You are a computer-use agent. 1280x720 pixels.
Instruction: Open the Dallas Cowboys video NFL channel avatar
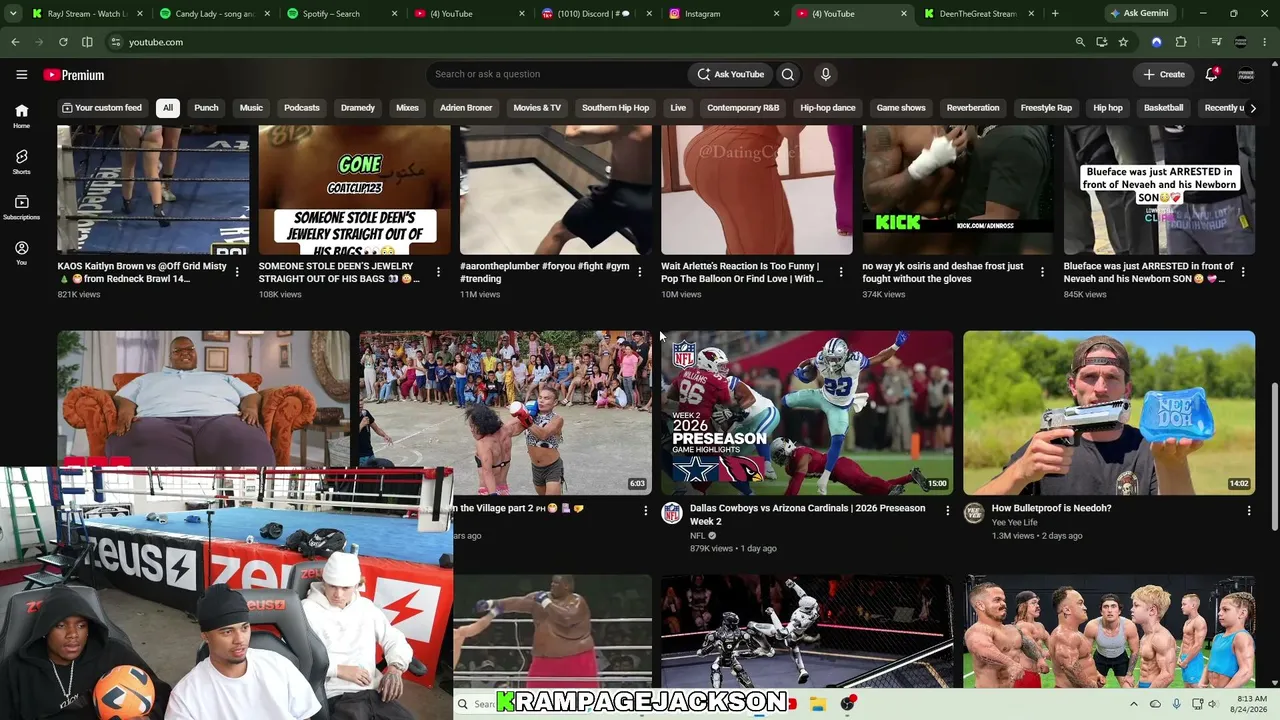point(672,513)
